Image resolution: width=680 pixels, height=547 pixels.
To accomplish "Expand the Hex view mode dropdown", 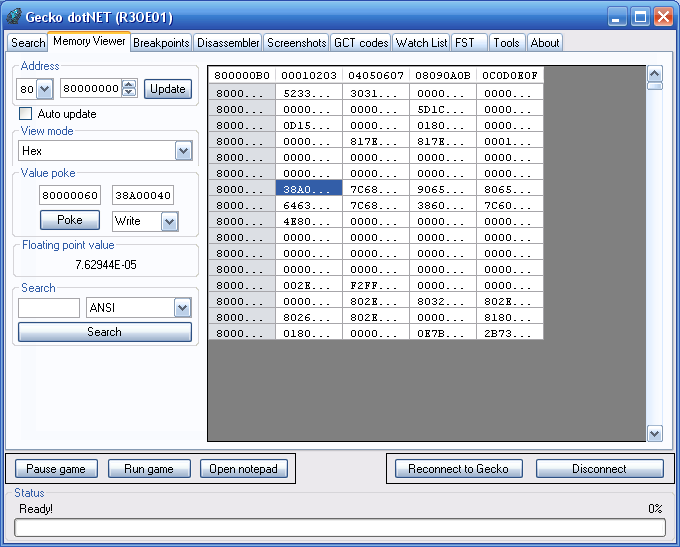I will [x=183, y=151].
